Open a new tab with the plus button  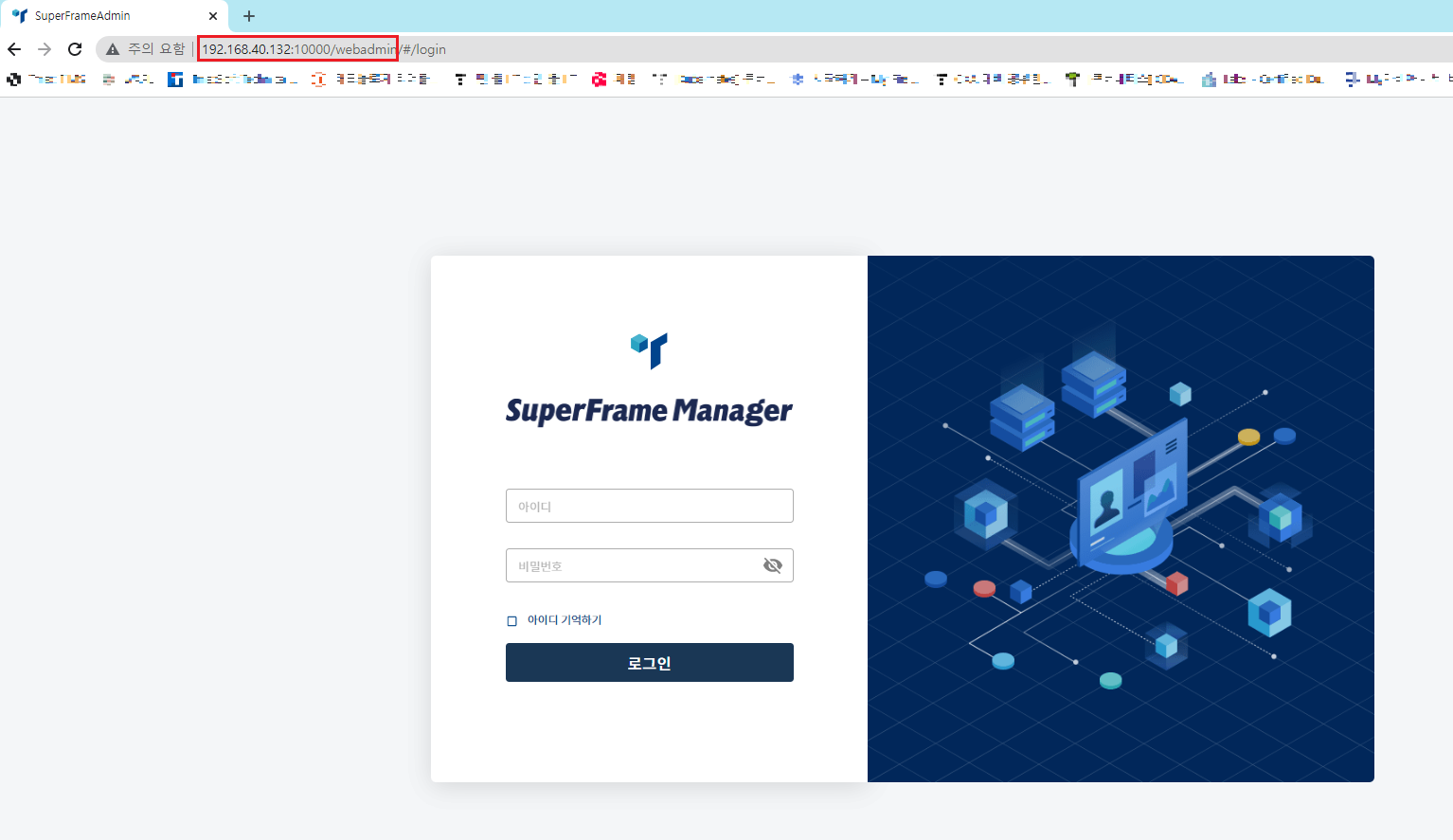[x=249, y=16]
